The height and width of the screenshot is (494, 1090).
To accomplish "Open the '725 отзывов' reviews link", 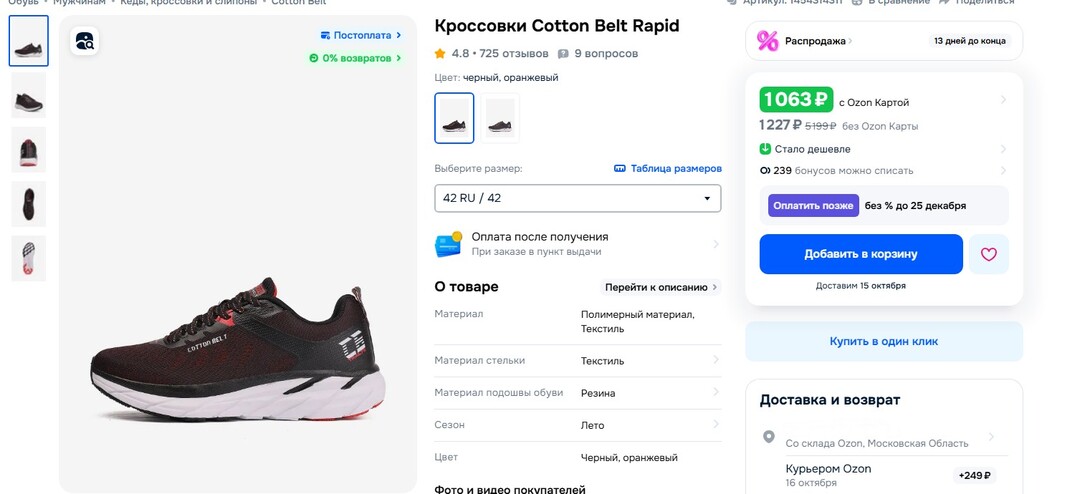I will point(514,54).
